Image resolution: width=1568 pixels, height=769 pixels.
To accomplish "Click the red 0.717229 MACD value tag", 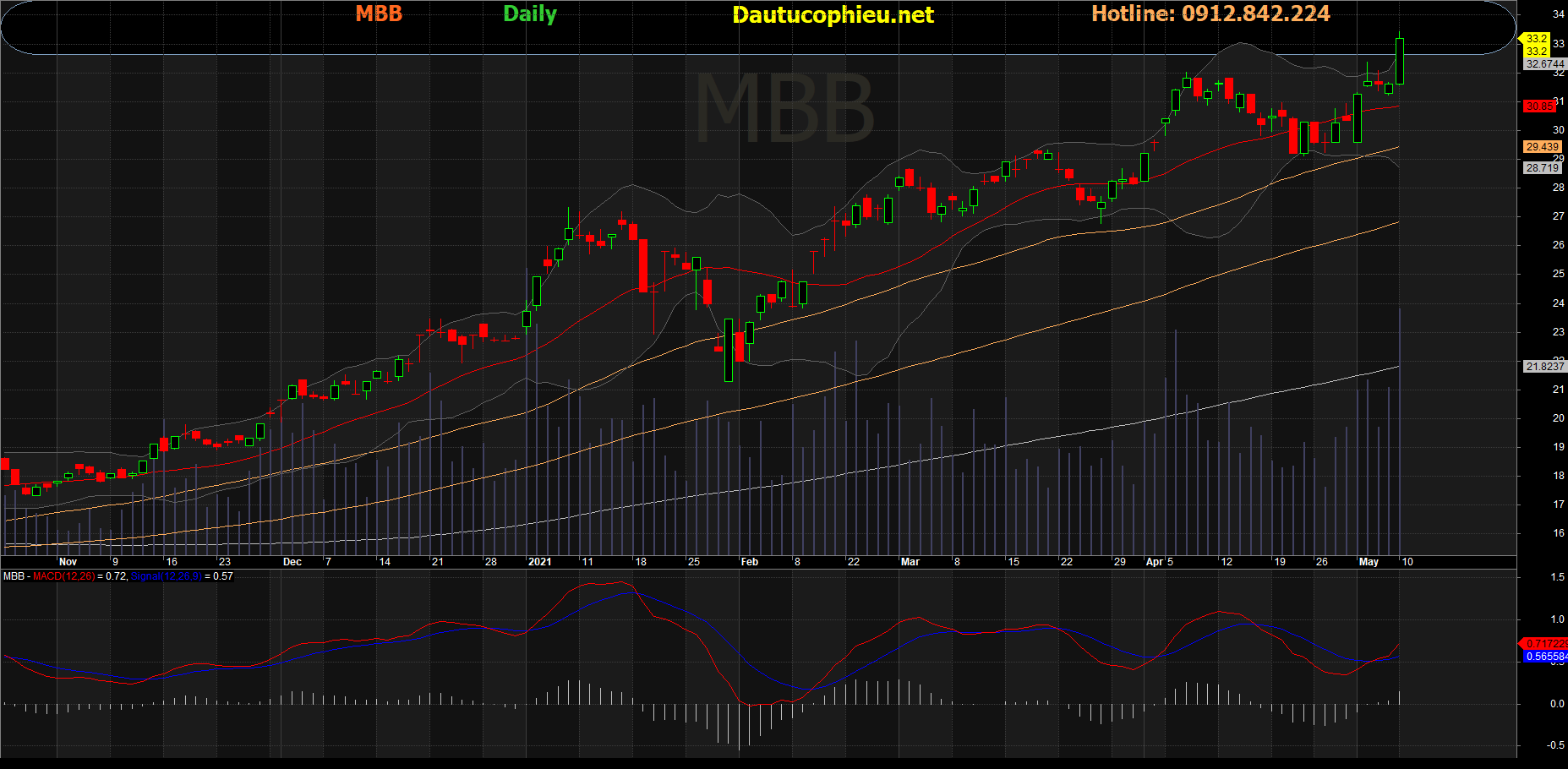I will click(x=1545, y=644).
